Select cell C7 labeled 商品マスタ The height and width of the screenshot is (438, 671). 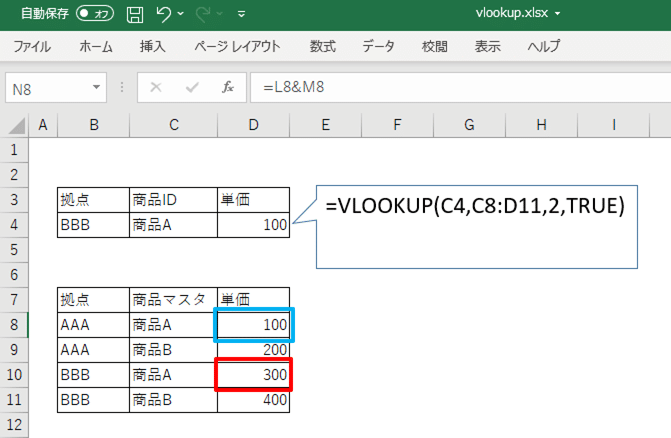tap(173, 300)
